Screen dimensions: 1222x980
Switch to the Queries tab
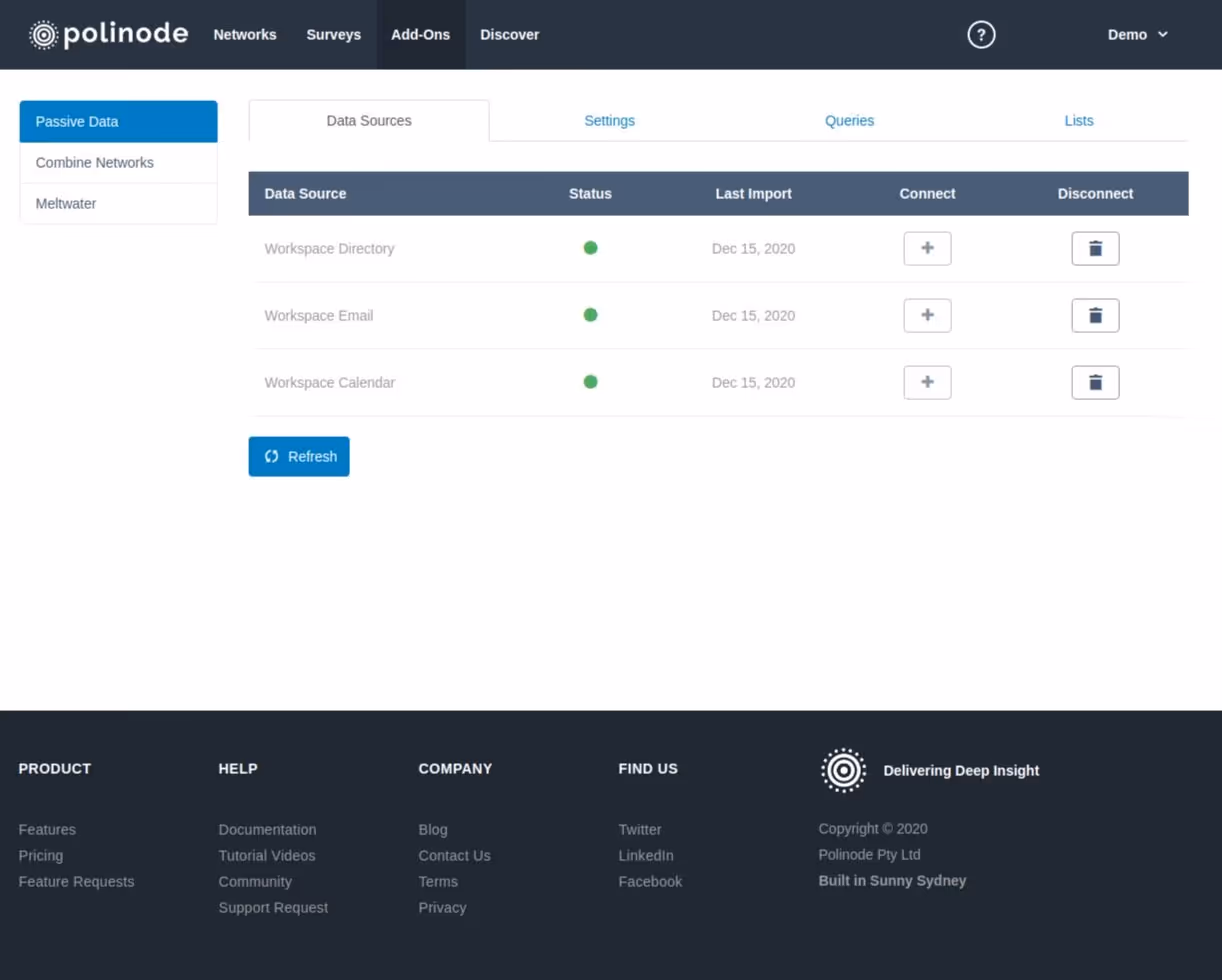(x=849, y=121)
